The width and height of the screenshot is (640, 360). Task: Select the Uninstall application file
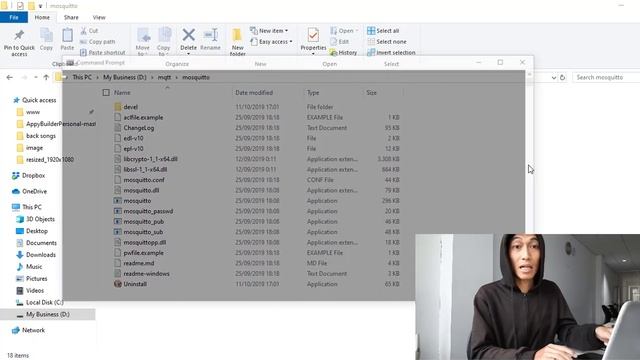coord(135,284)
